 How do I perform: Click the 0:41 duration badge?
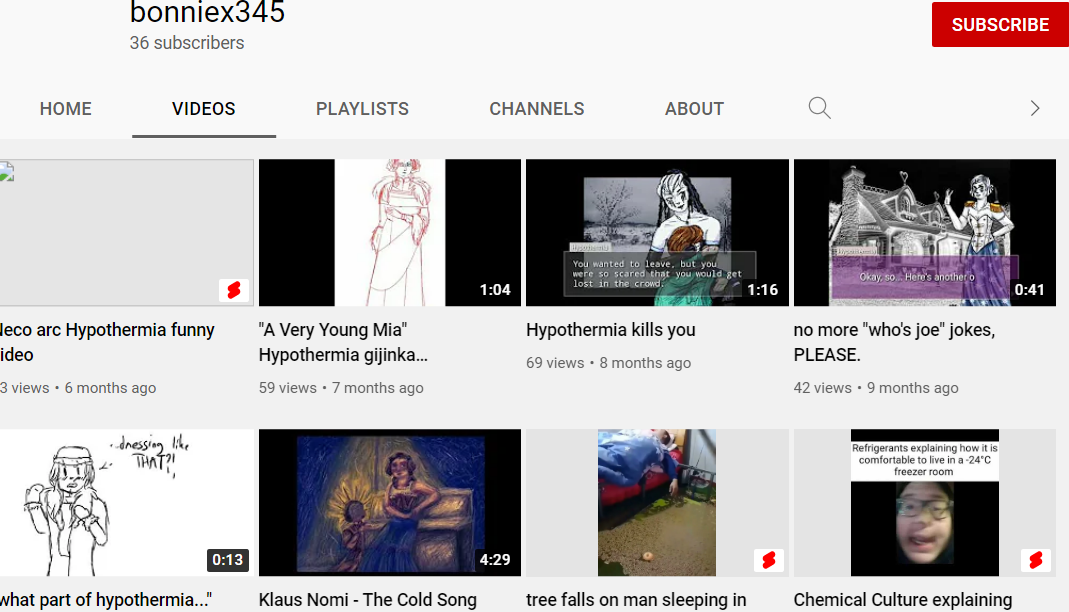coord(1029,290)
